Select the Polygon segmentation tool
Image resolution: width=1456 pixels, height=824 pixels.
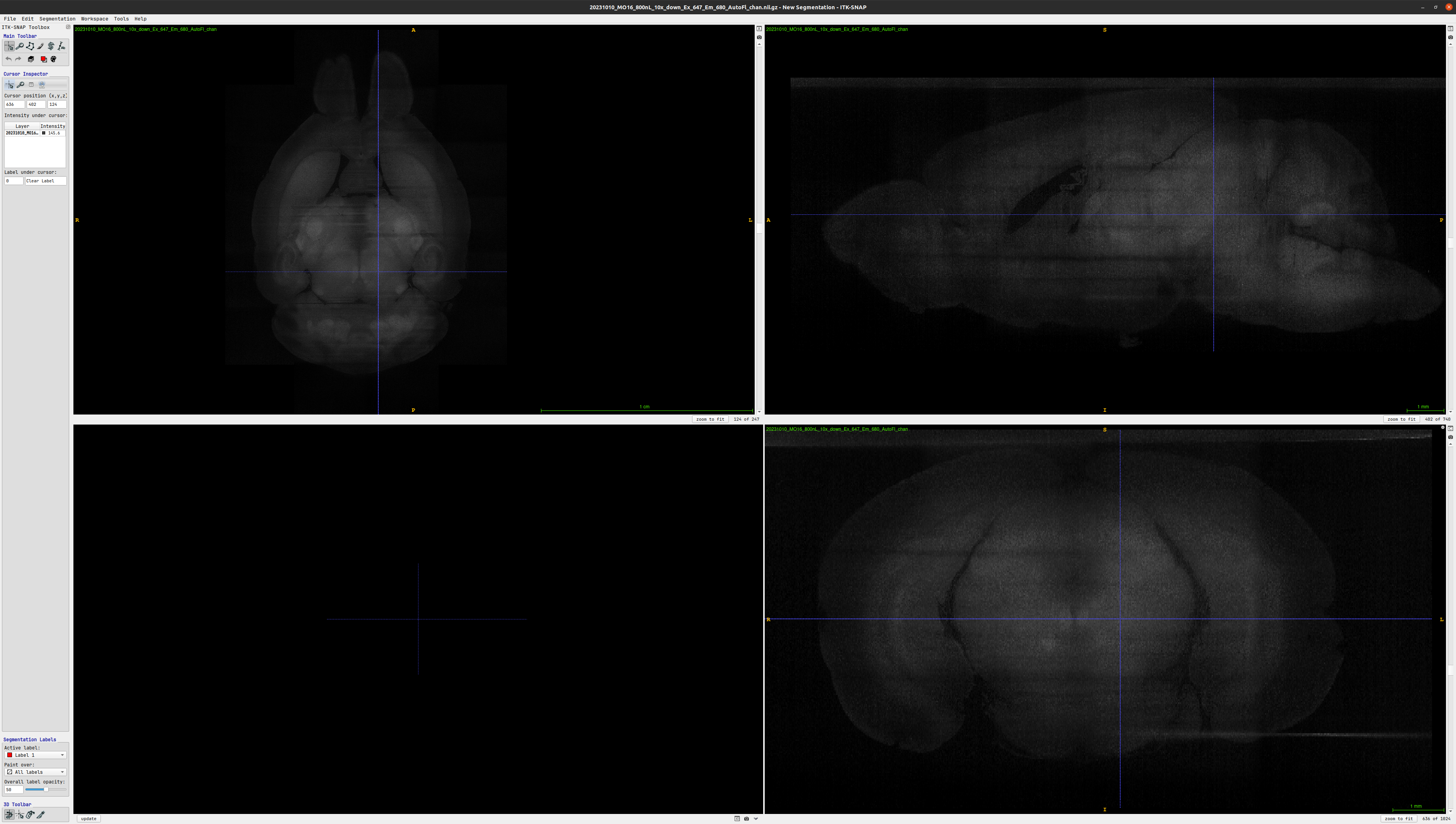(x=30, y=46)
